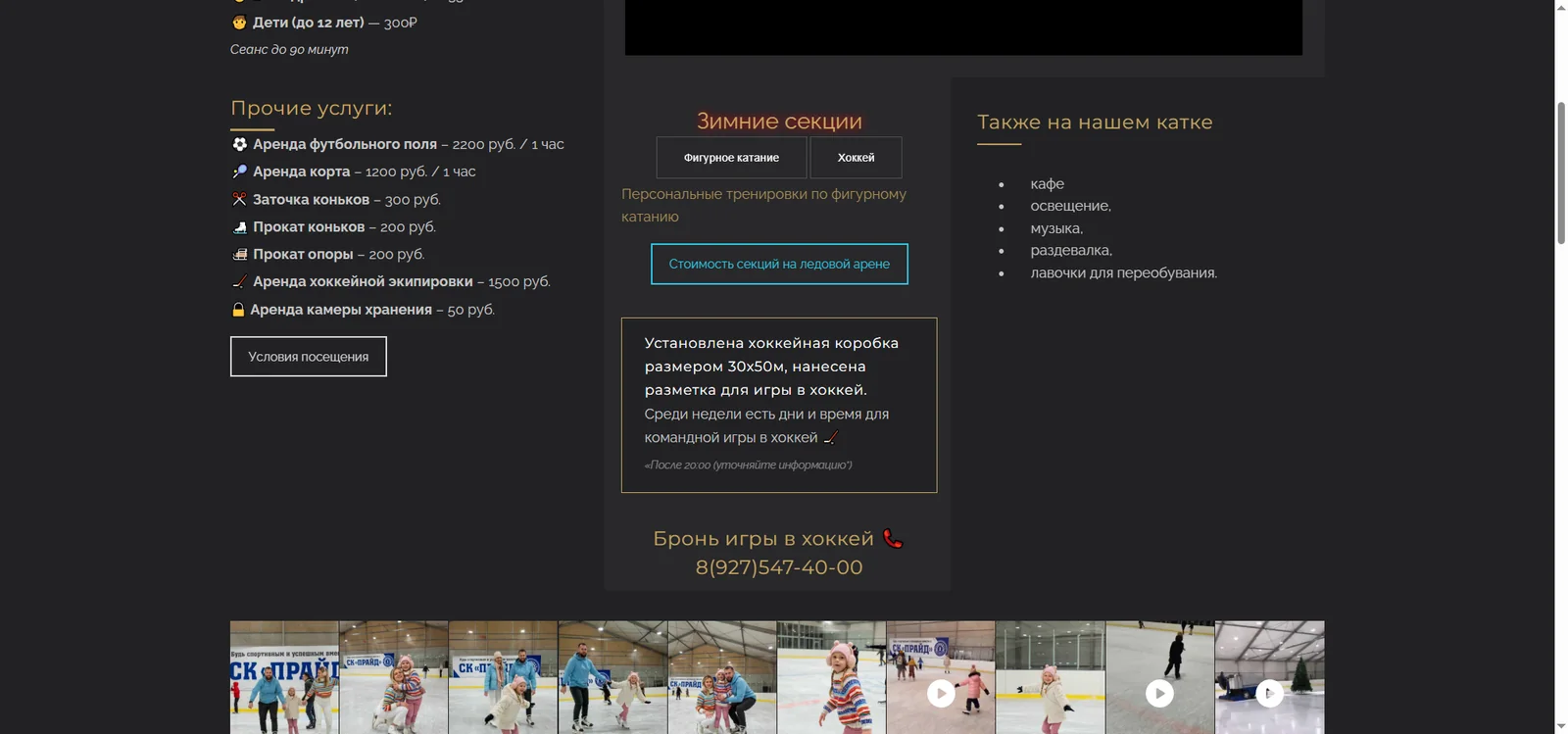Open the Условия посещения button
The width and height of the screenshot is (1568, 734).
tap(309, 357)
